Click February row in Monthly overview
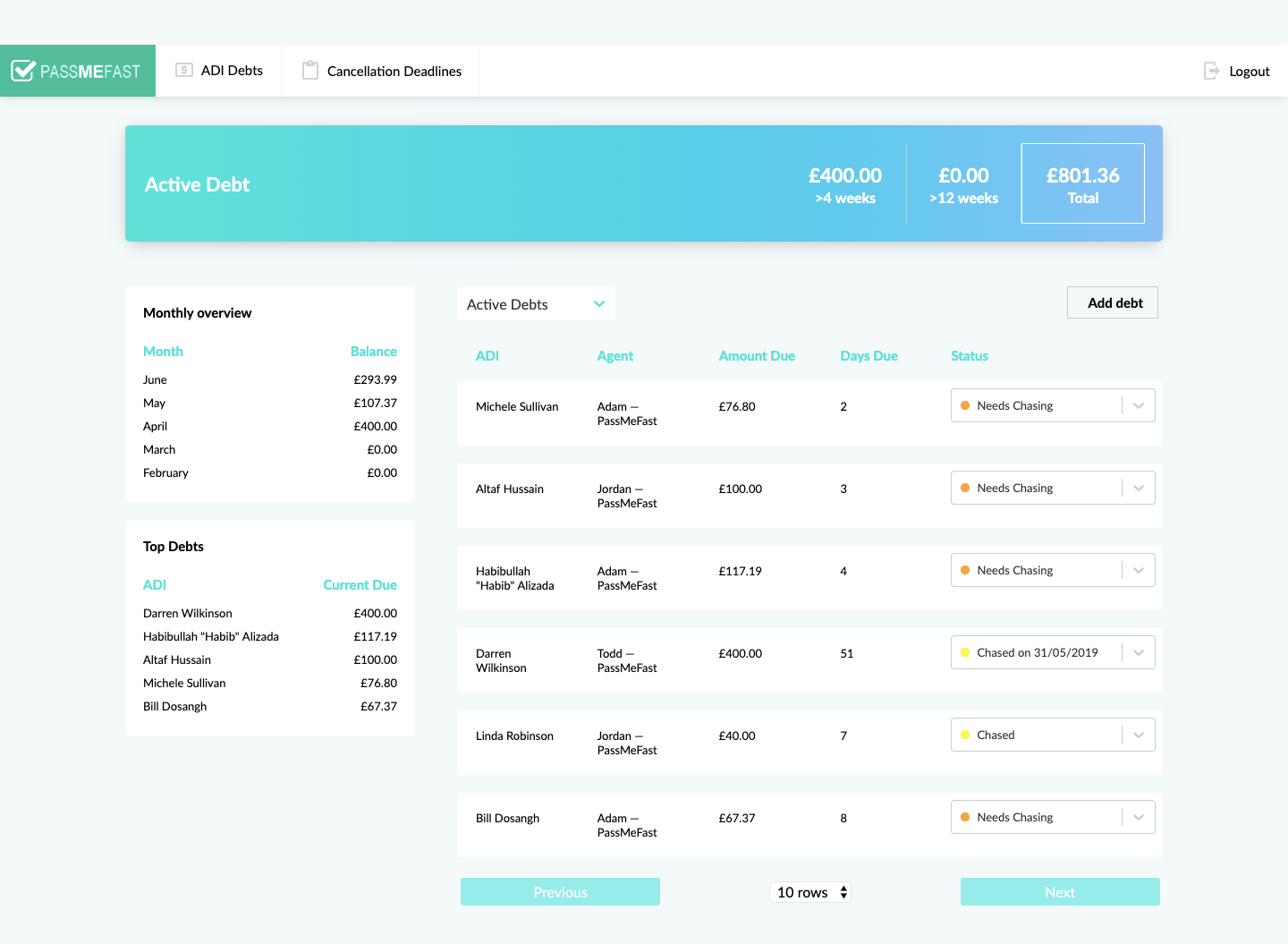The height and width of the screenshot is (944, 1288). (x=270, y=472)
